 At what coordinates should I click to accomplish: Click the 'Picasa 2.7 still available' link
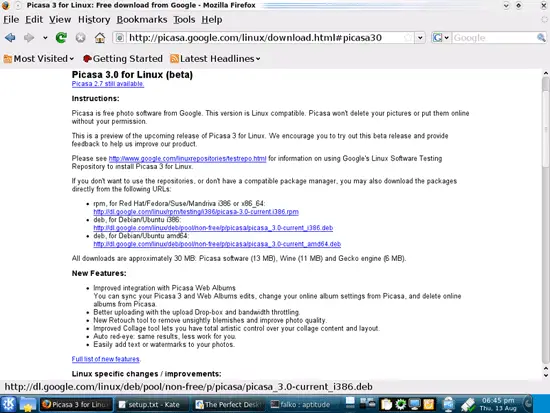pyautogui.click(x=108, y=84)
